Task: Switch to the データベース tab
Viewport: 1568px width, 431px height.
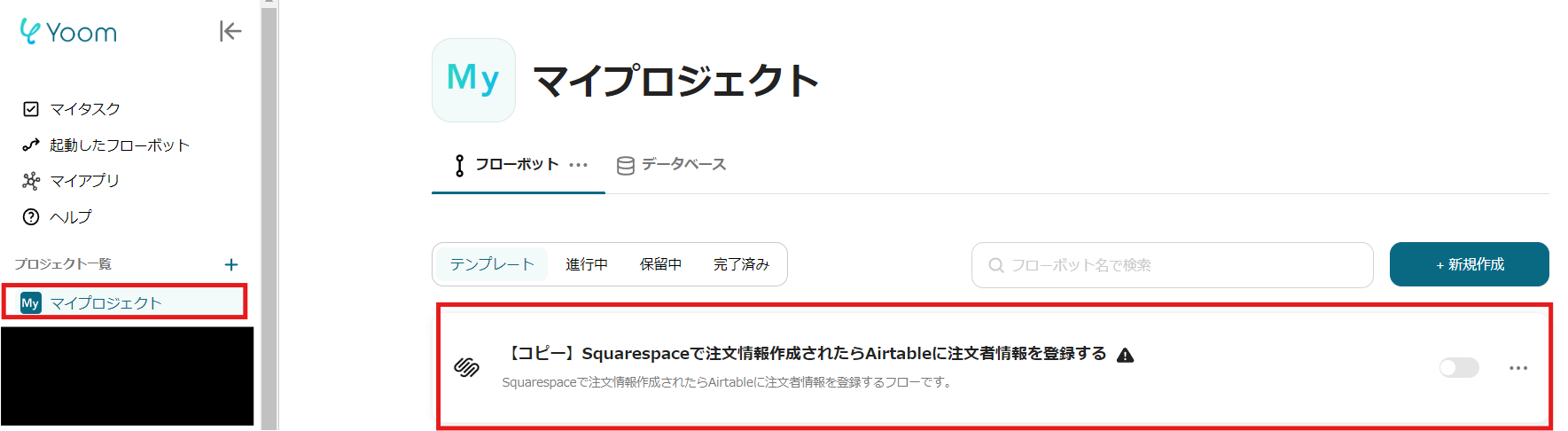Action: pos(671,165)
